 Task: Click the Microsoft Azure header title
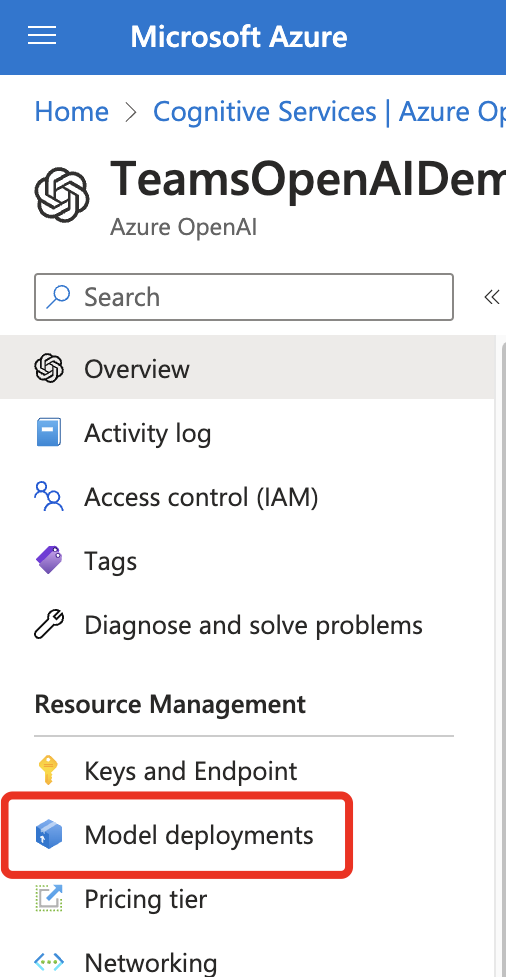click(x=239, y=36)
